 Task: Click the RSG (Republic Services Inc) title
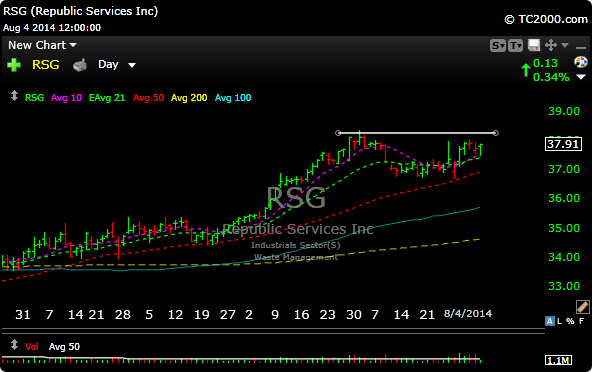80,11
